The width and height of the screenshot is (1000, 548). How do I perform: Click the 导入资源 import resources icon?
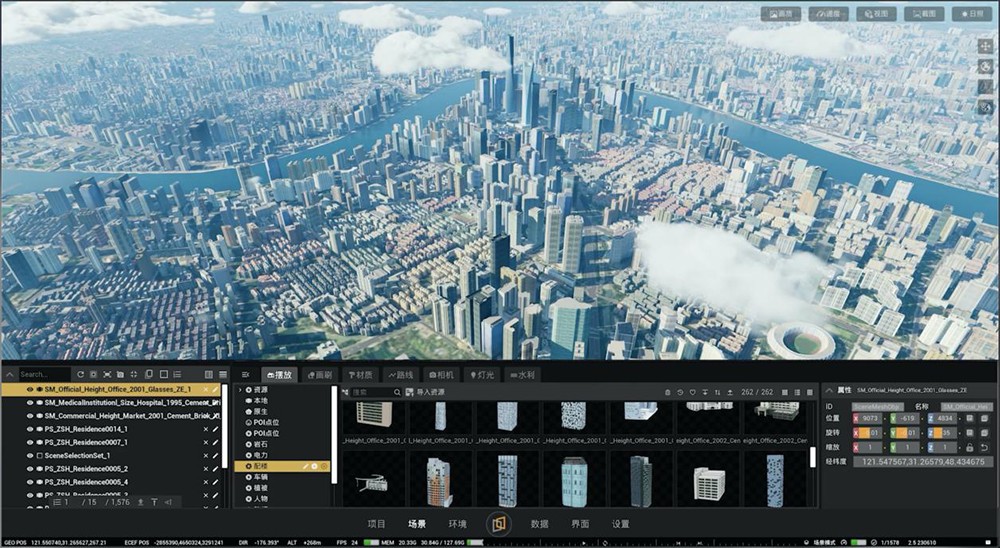click(408, 392)
